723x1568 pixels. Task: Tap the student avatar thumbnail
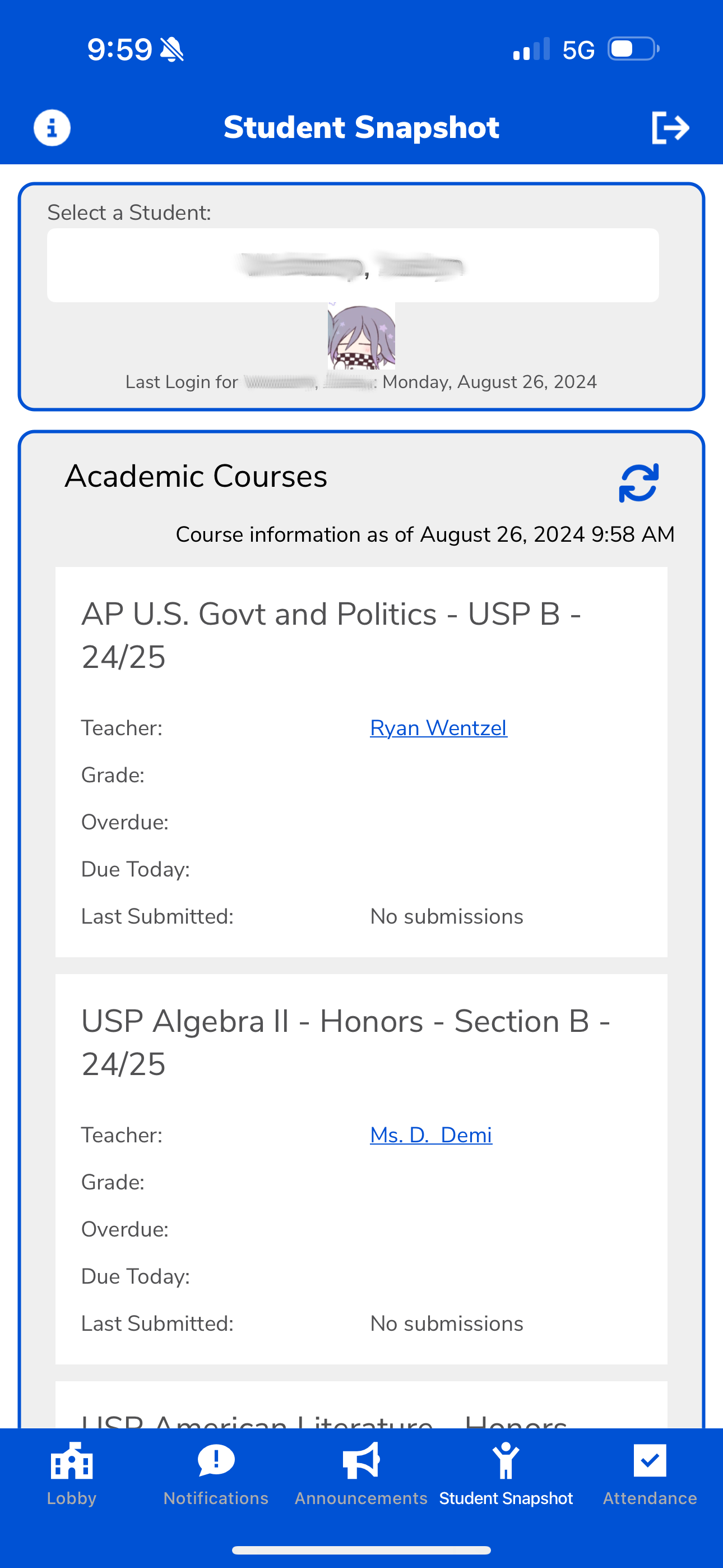[x=361, y=336]
